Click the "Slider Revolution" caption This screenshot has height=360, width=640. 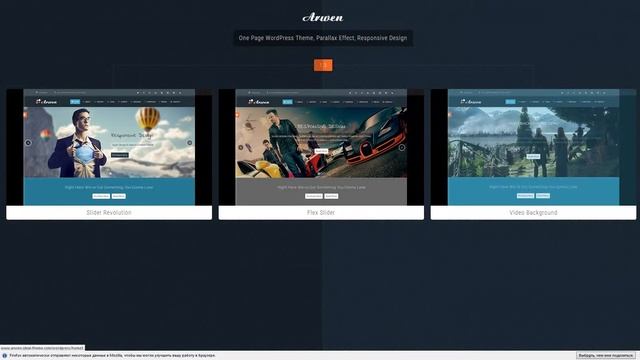click(x=109, y=213)
